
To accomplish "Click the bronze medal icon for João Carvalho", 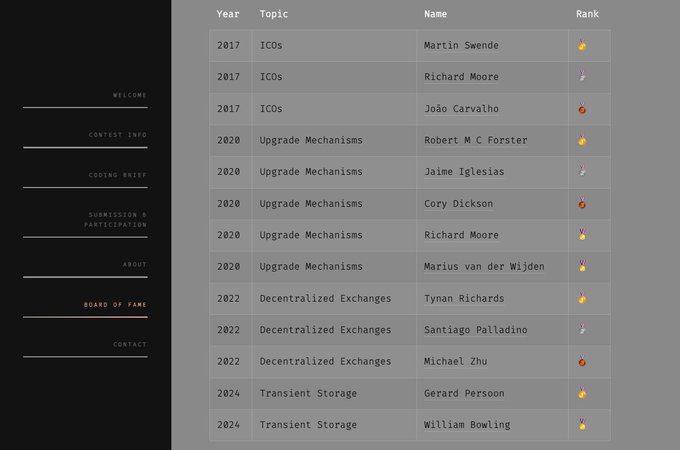I will 582,108.
